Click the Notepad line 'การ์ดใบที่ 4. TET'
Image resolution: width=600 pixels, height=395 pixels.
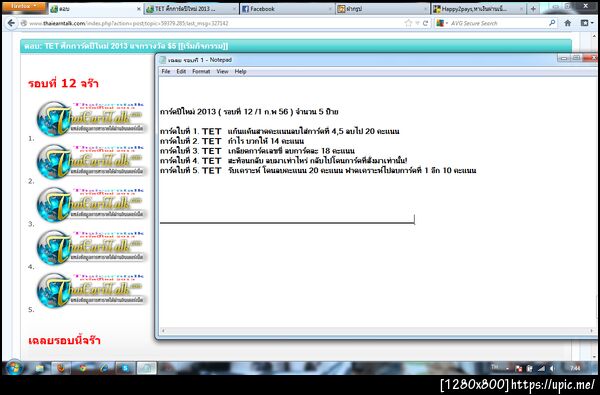[283, 161]
